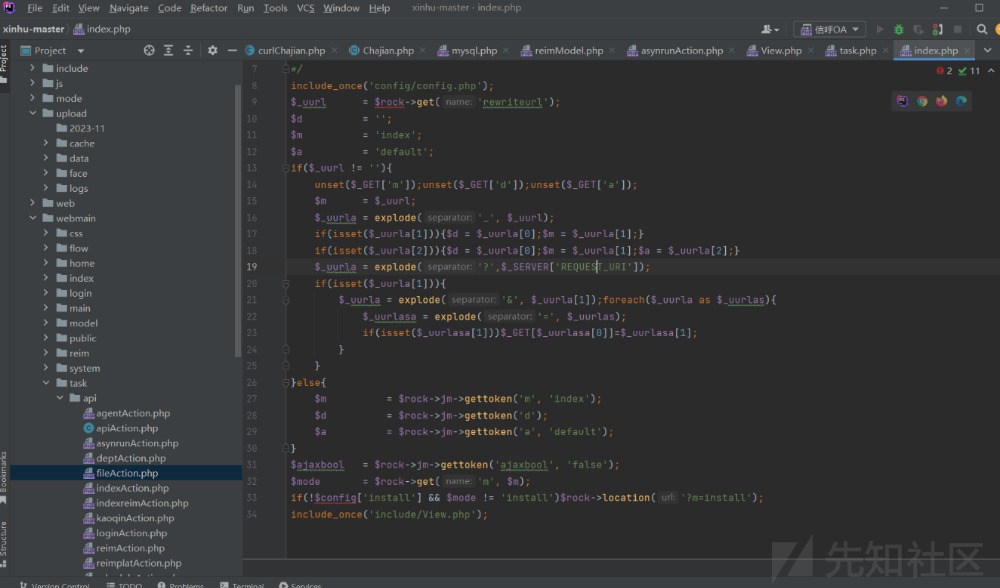
Task: Expand the include folder
Action: 33,68
